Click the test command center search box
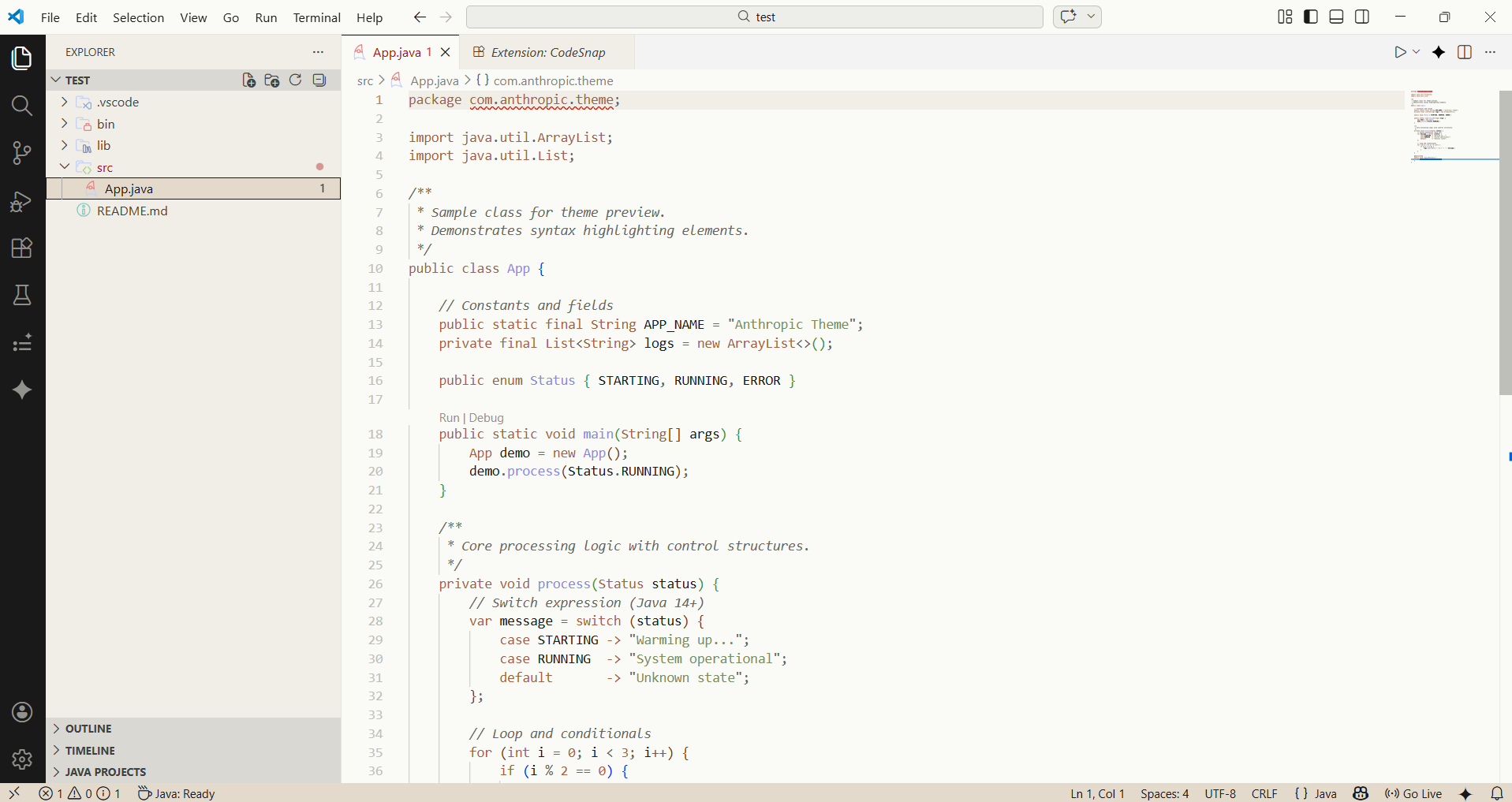The height and width of the screenshot is (802, 1512). click(755, 17)
